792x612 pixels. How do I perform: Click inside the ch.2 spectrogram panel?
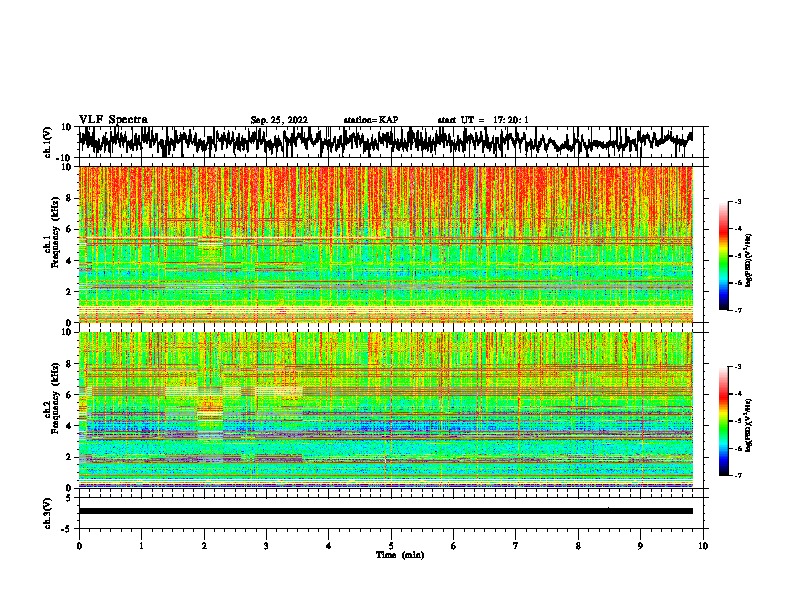(386, 410)
